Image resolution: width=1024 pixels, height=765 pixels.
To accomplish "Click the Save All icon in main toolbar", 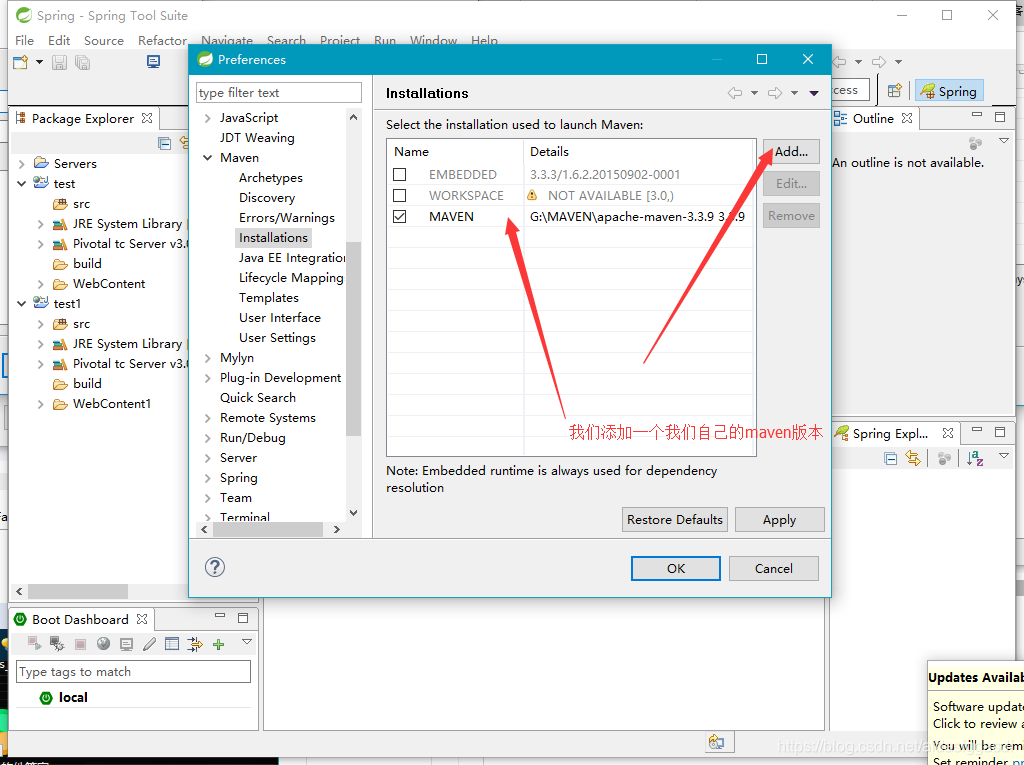I will click(x=82, y=63).
